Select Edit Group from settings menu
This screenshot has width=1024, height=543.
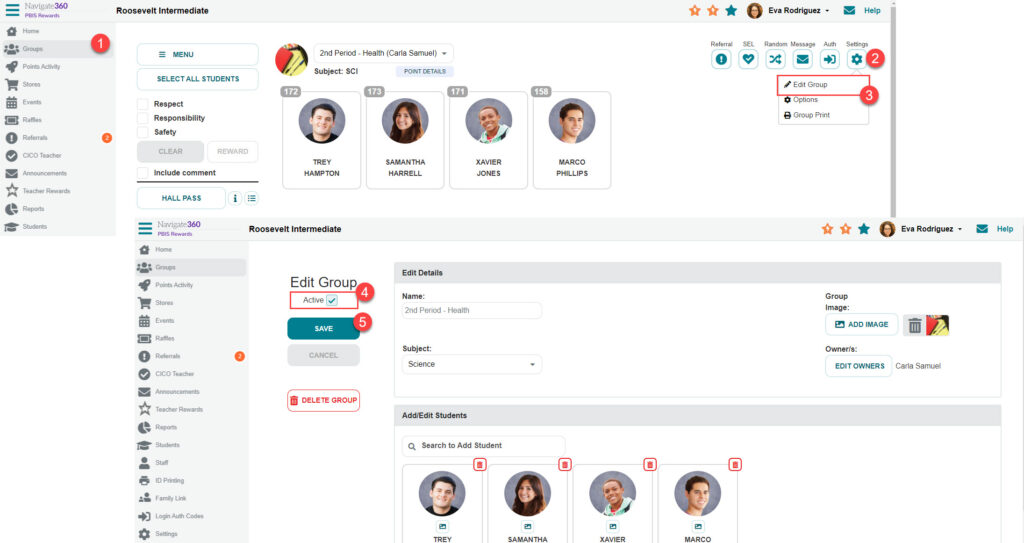[x=810, y=85]
